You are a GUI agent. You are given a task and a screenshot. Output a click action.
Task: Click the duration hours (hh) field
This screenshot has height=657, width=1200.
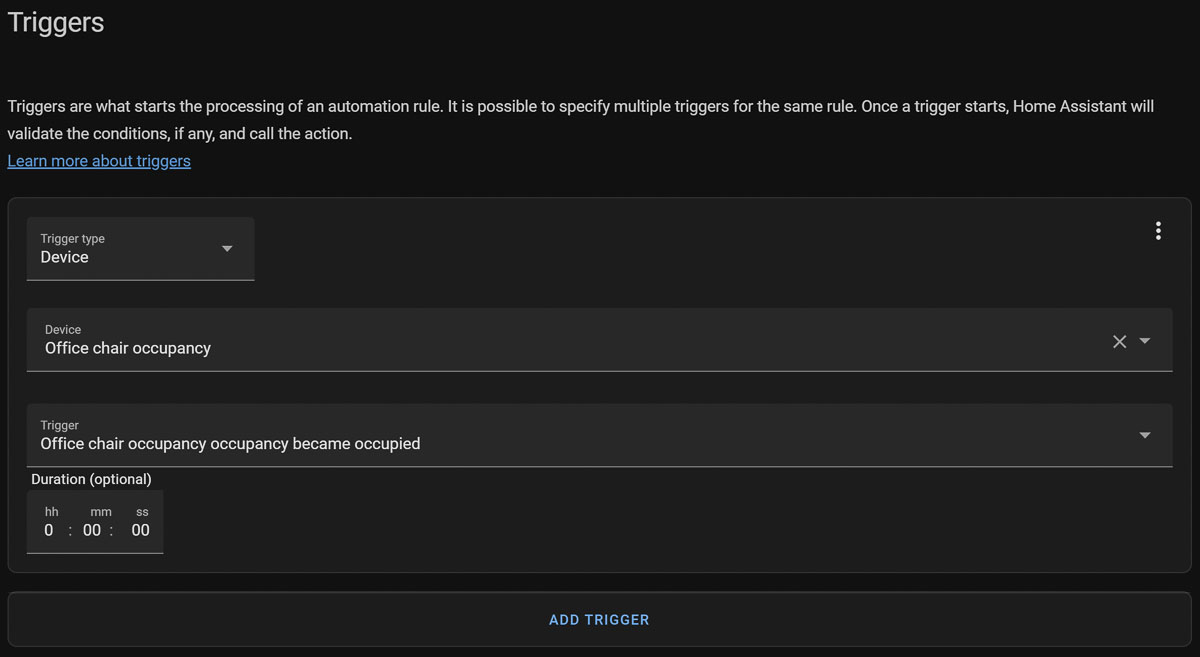[x=49, y=530]
